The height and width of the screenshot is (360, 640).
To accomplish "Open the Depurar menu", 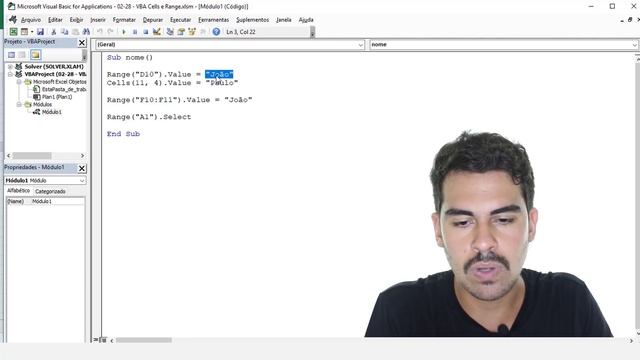I will [x=153, y=20].
